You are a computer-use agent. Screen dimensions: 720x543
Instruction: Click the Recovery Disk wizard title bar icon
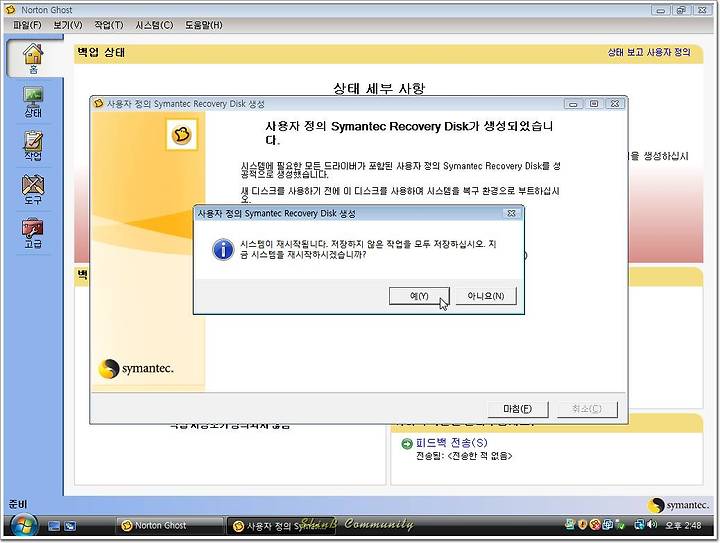coord(98,103)
